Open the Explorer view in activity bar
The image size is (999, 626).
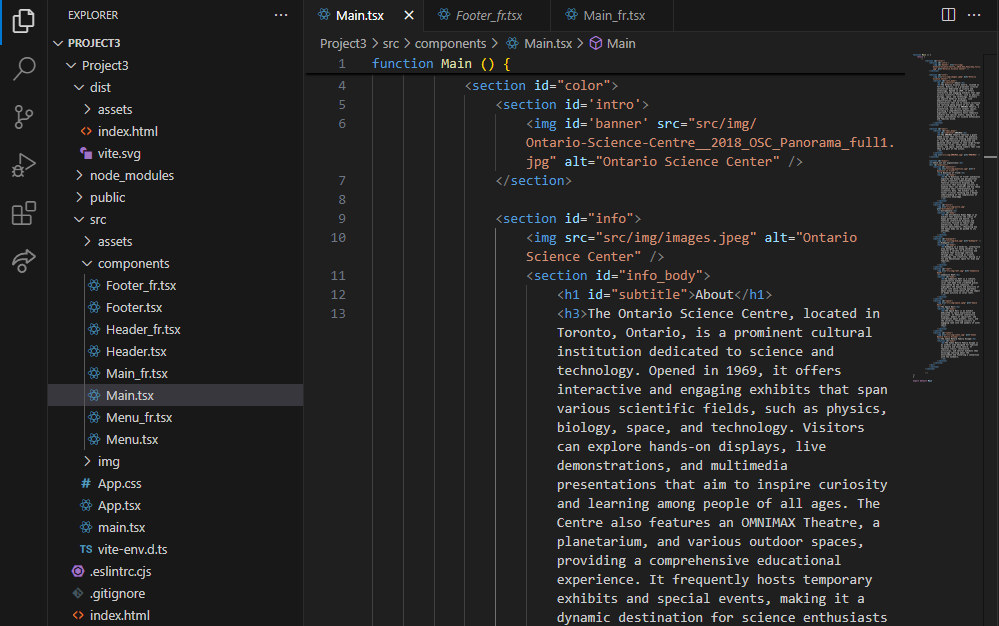coord(23,21)
